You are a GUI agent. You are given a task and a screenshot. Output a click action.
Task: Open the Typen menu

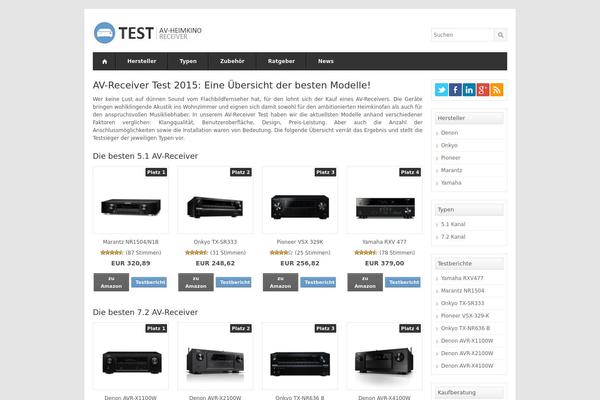(x=188, y=61)
